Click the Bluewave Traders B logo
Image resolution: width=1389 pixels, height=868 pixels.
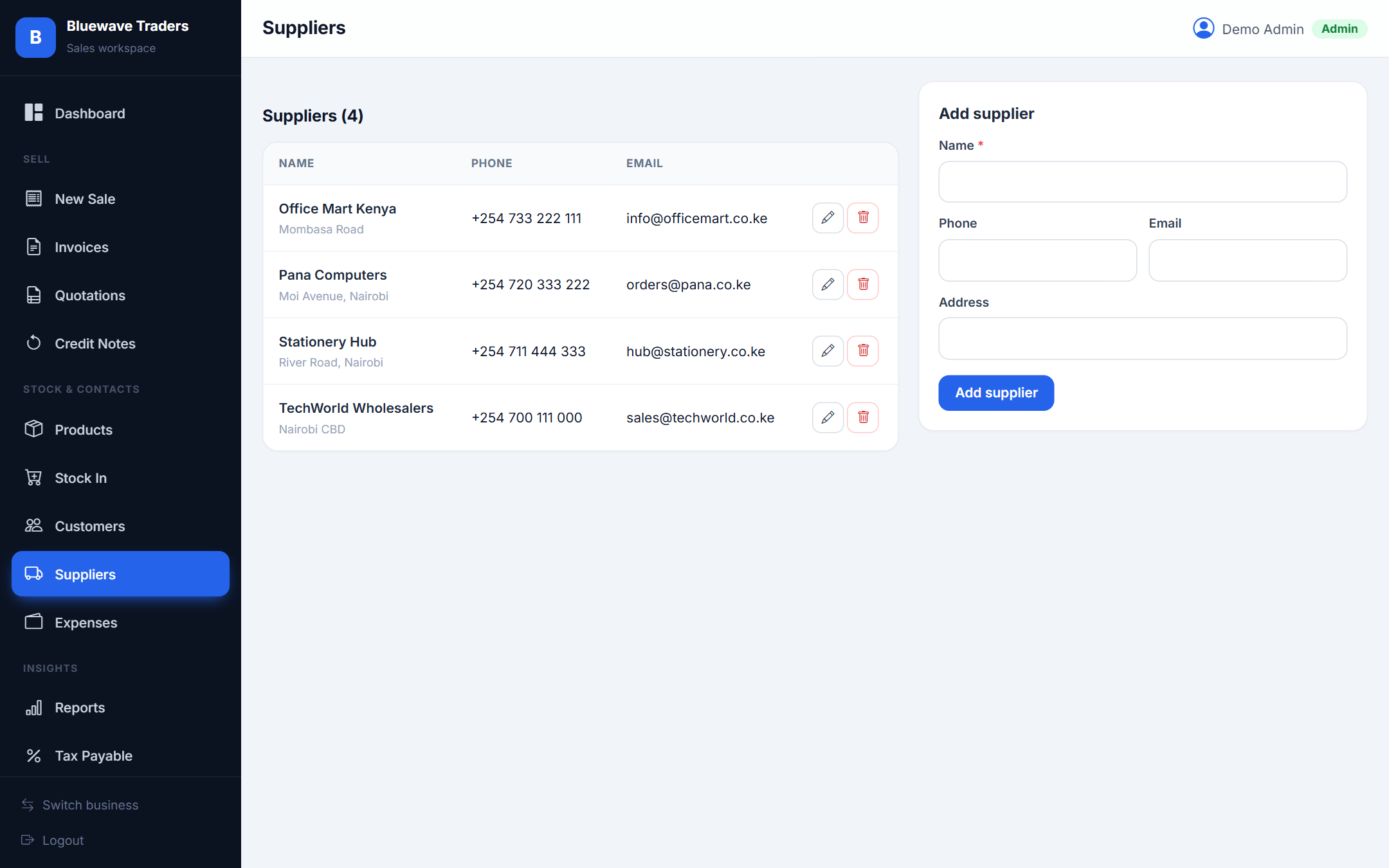(35, 37)
